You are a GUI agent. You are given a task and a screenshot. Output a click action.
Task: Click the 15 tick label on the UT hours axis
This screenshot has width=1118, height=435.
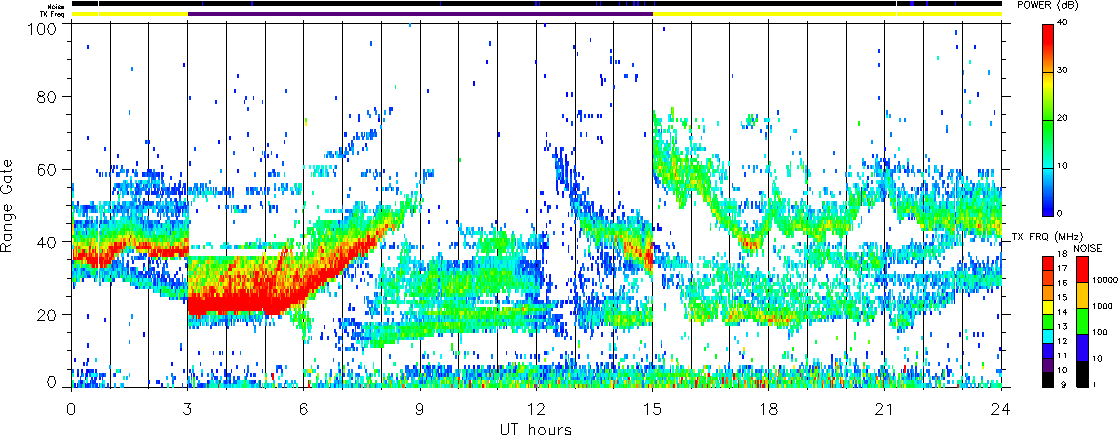[x=652, y=410]
